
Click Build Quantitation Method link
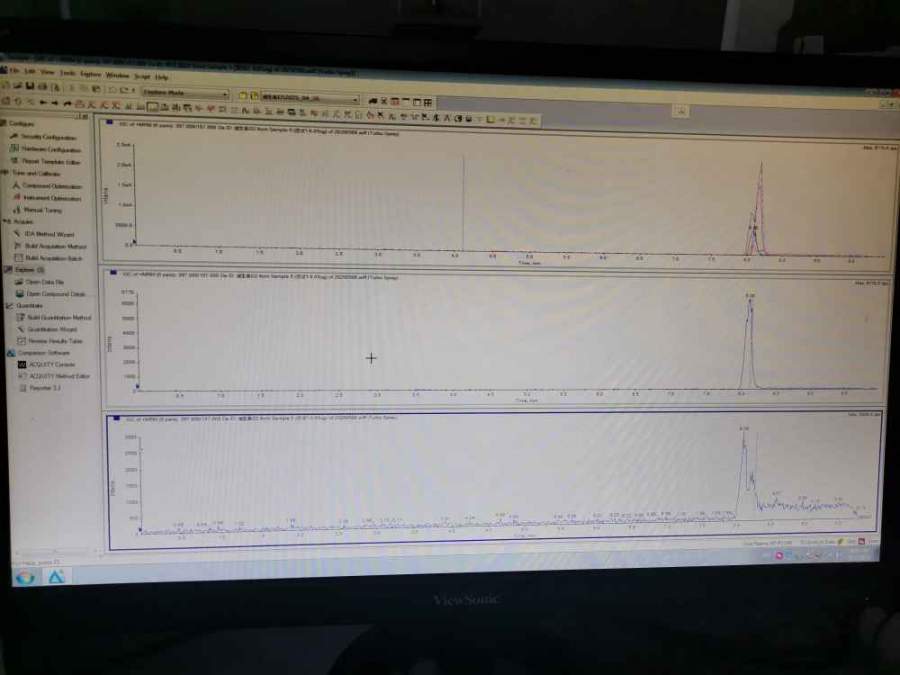[x=58, y=318]
